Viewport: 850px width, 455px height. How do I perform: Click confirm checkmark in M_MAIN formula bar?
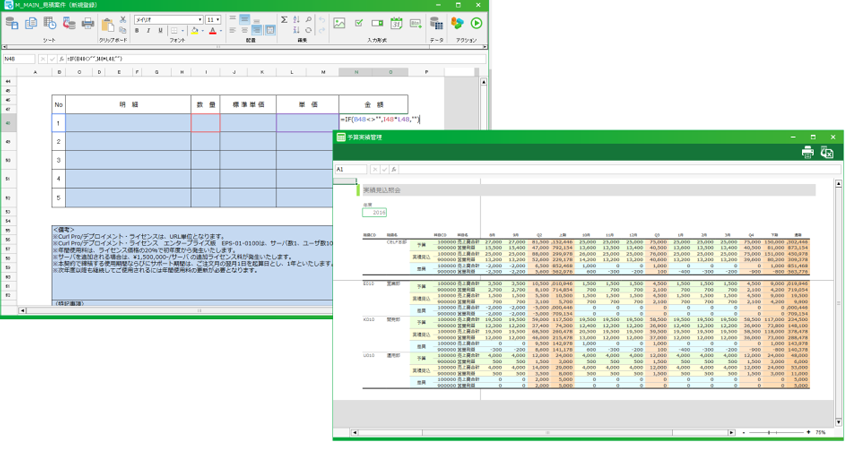click(x=53, y=59)
